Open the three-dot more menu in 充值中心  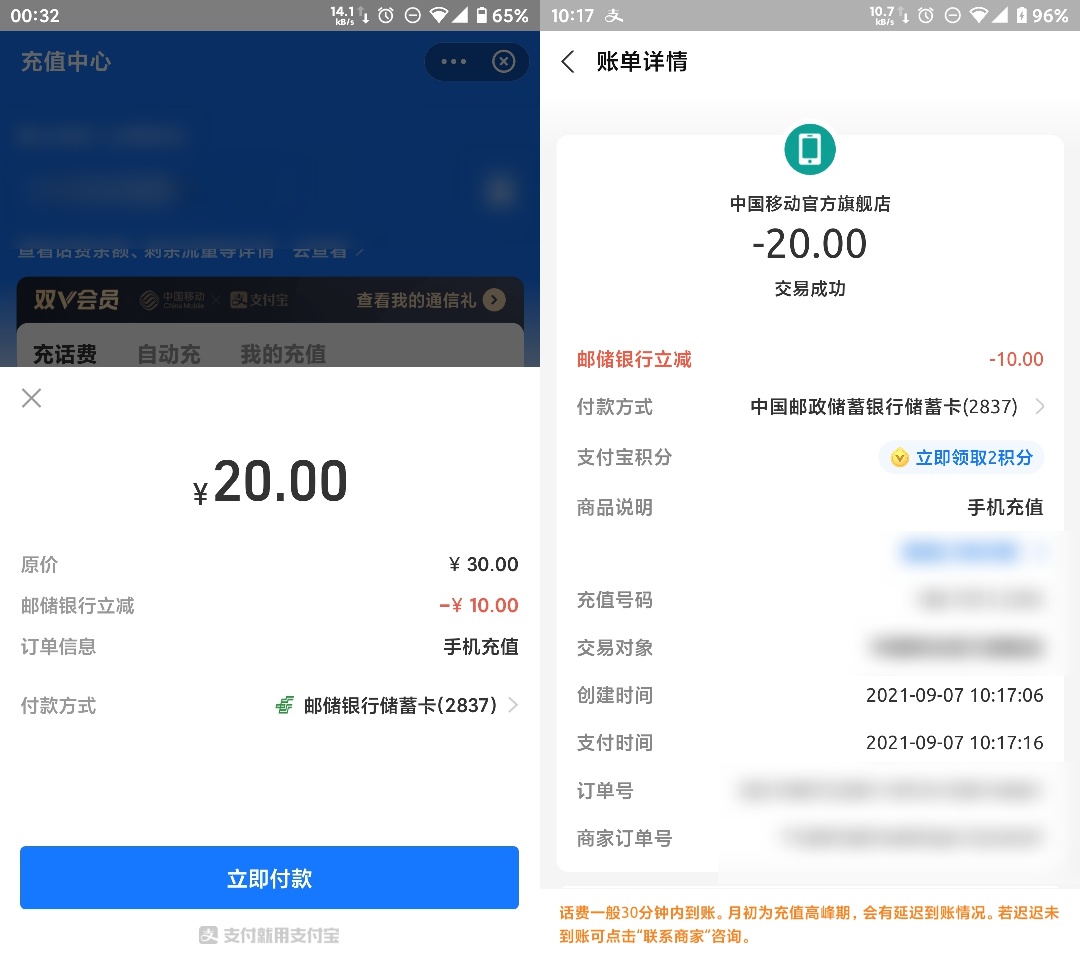[x=453, y=62]
